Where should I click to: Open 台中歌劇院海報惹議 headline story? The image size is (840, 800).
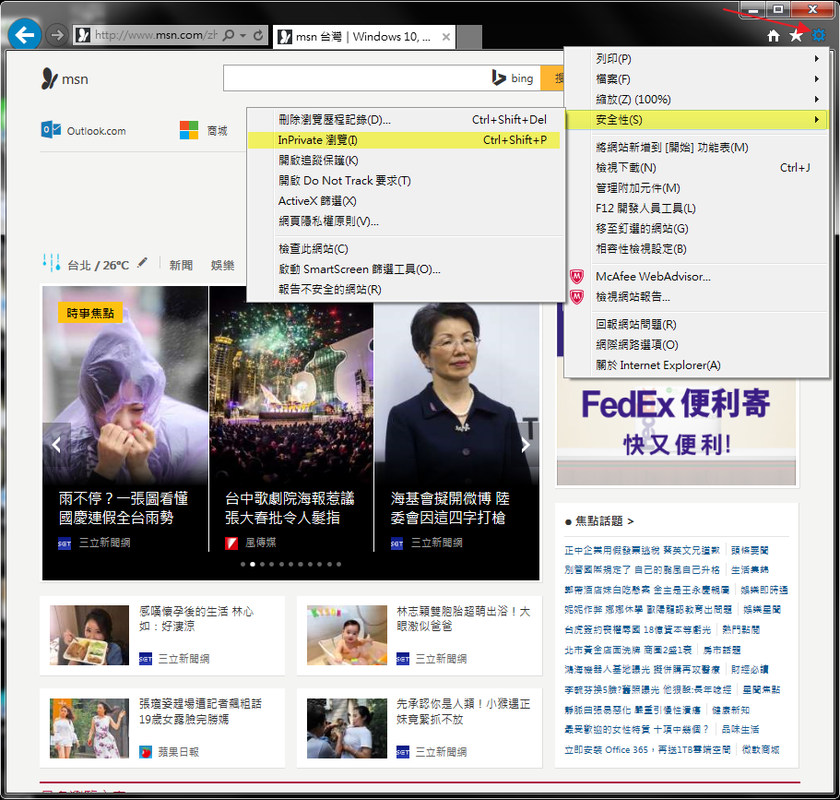(x=290, y=508)
